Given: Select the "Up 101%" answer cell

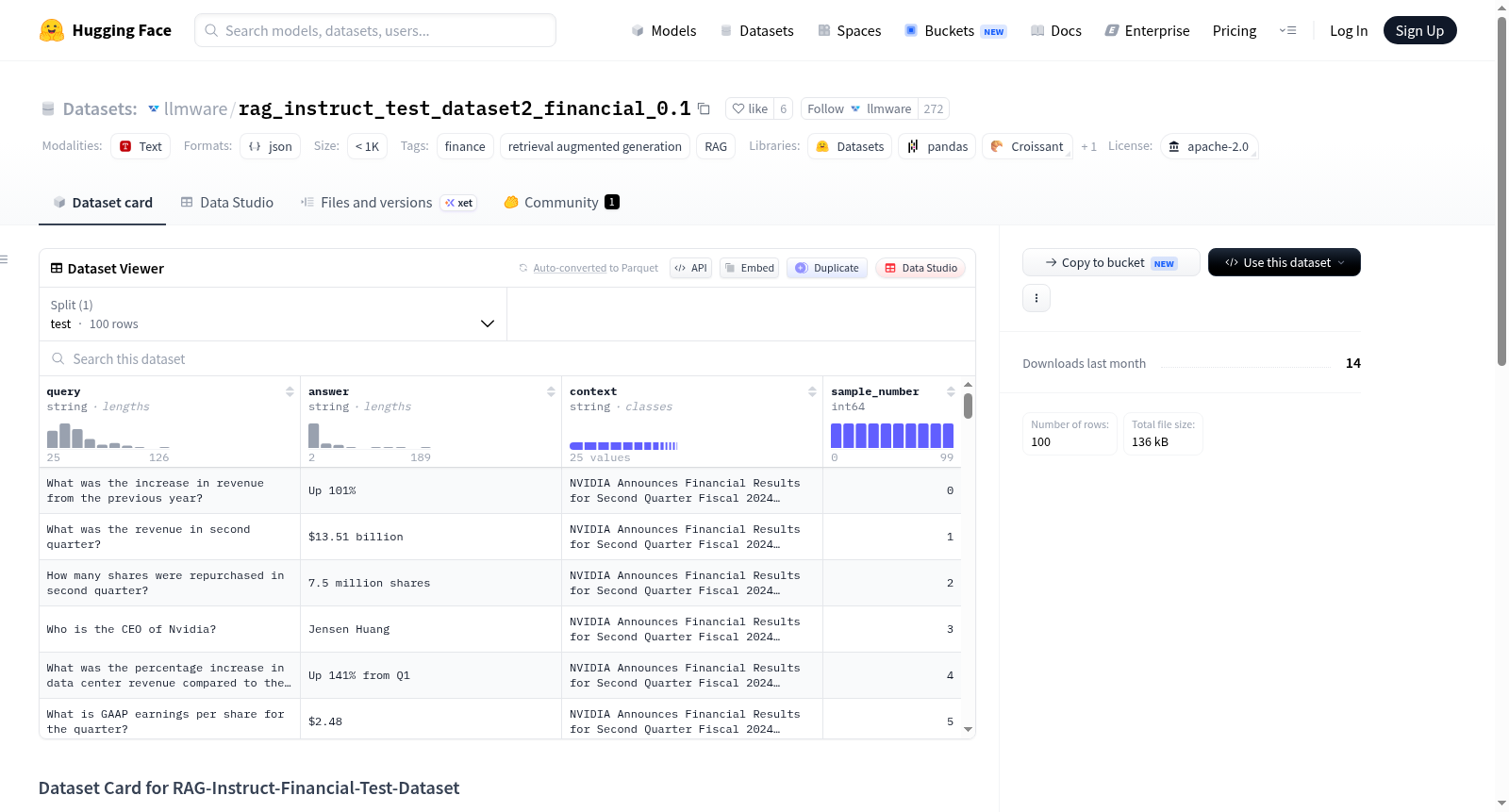Looking at the screenshot, I should [431, 490].
